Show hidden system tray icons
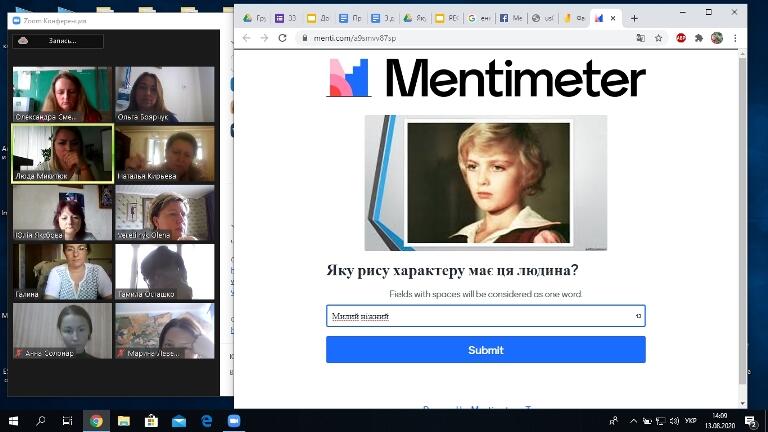 click(x=633, y=421)
